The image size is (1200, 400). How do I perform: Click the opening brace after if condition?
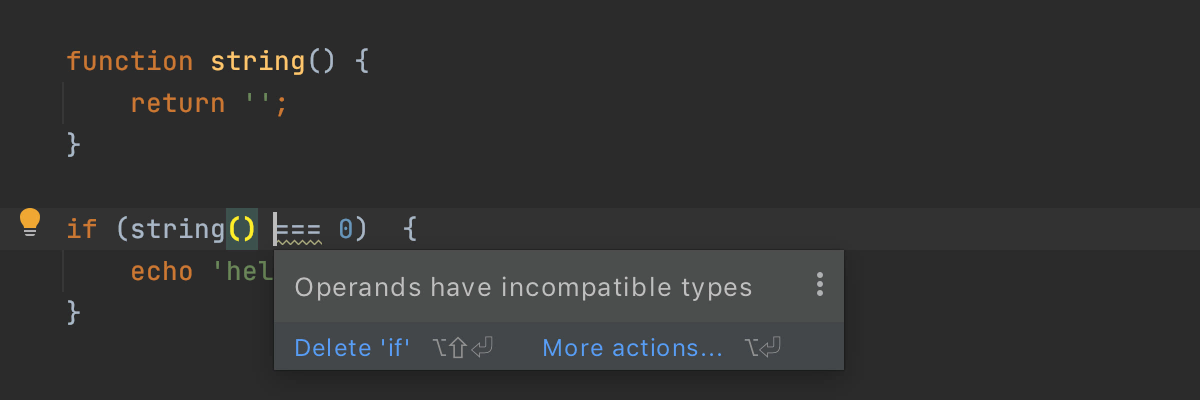(410, 230)
